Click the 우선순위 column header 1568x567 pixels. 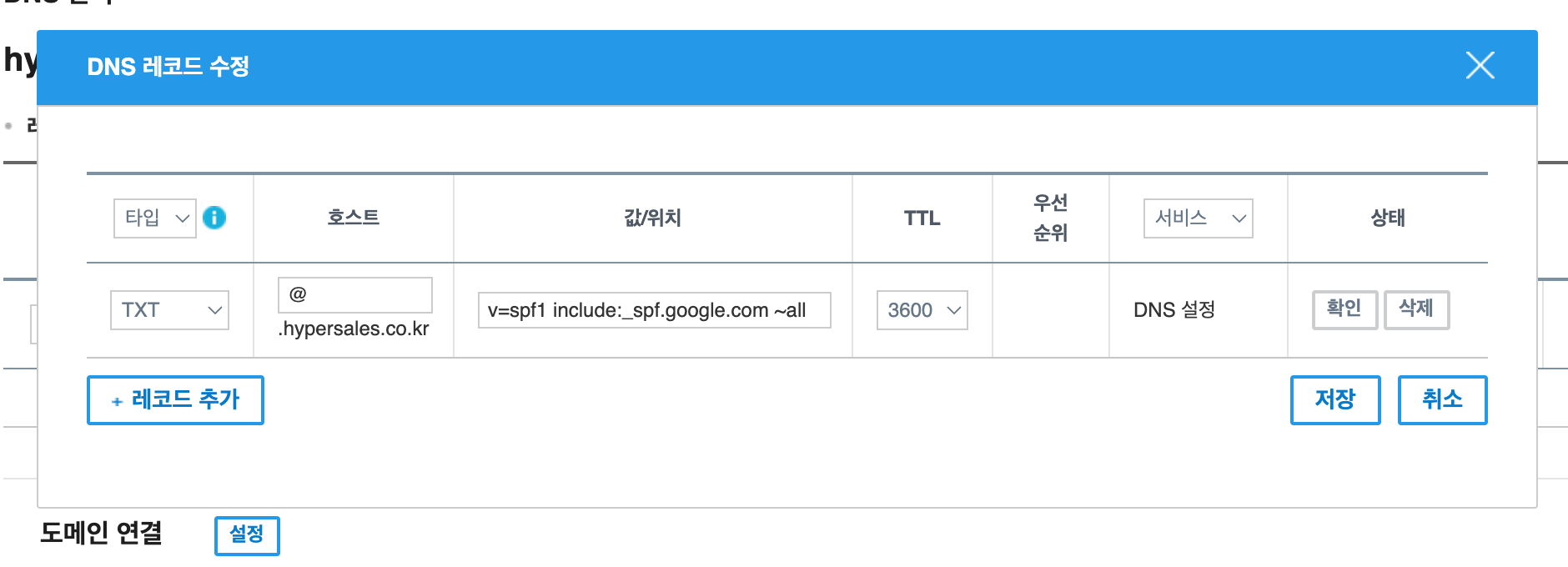(1050, 218)
